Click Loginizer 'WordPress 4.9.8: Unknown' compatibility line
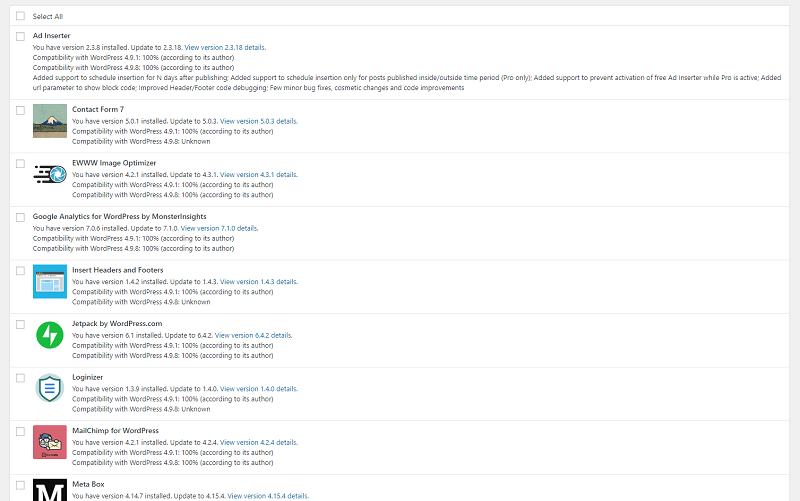 click(x=141, y=409)
